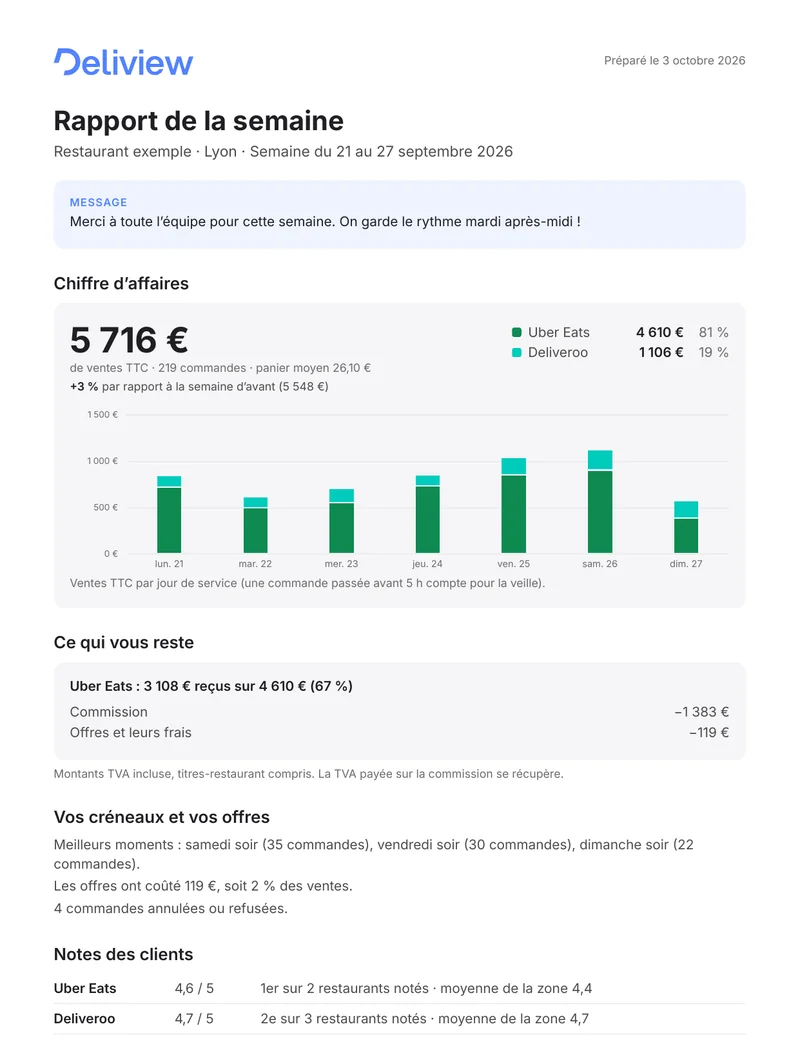Image resolution: width=800 pixels, height=1051 pixels.
Task: Click the '81 %' share value
Action: click(714, 332)
